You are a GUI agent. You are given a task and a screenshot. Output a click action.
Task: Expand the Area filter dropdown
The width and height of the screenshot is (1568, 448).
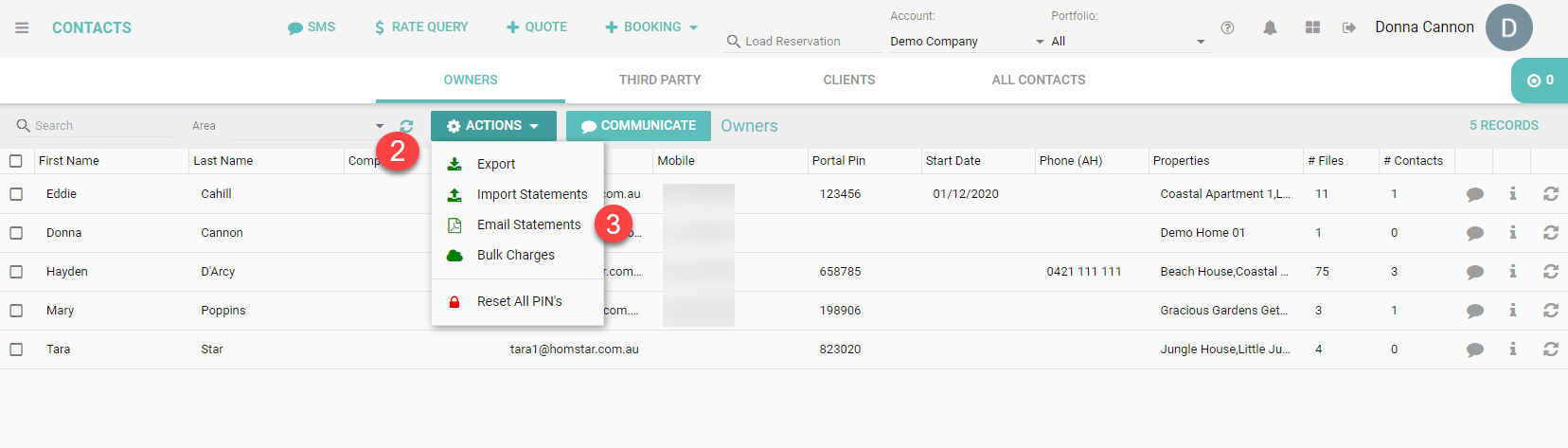pyautogui.click(x=379, y=126)
